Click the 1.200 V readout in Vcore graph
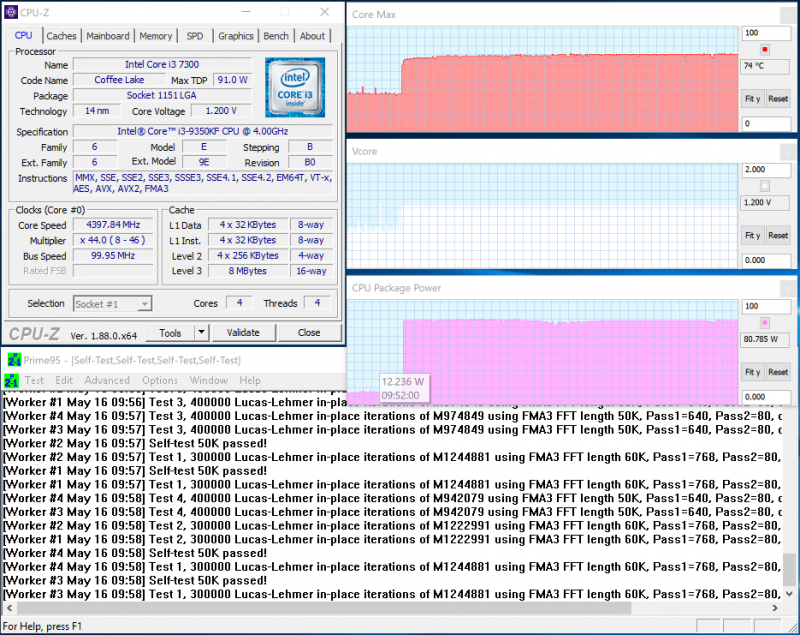Screen dimensions: 800x635 tap(764, 203)
